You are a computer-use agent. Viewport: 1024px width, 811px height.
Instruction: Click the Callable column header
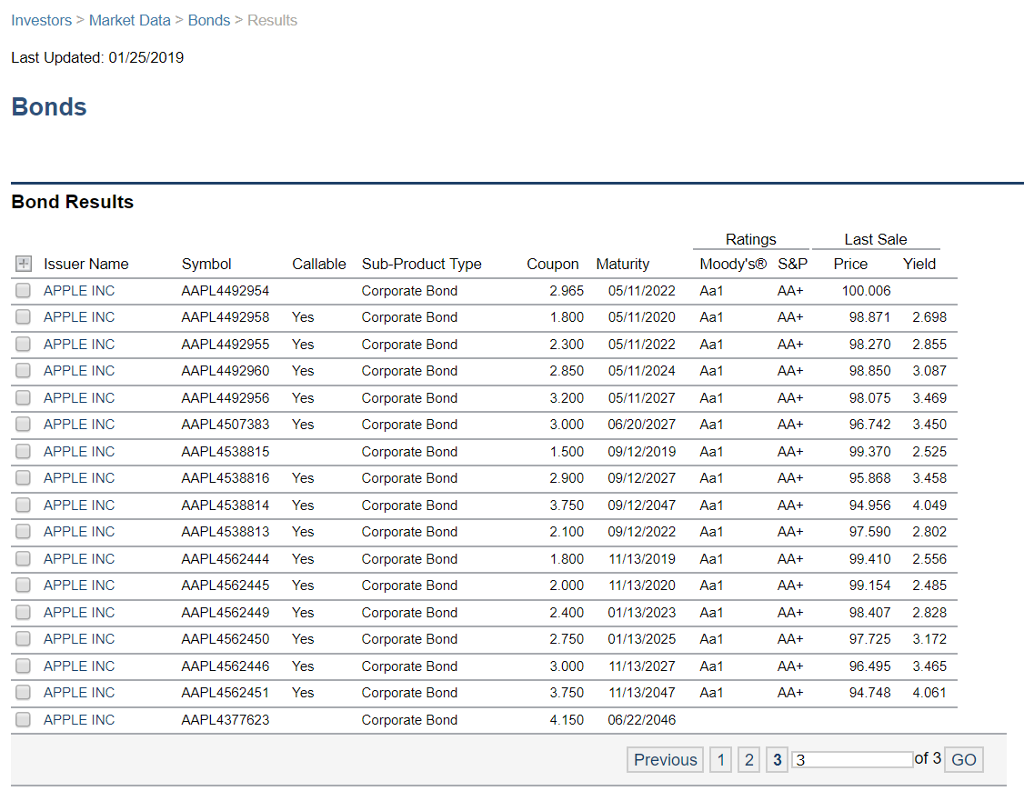tap(319, 264)
